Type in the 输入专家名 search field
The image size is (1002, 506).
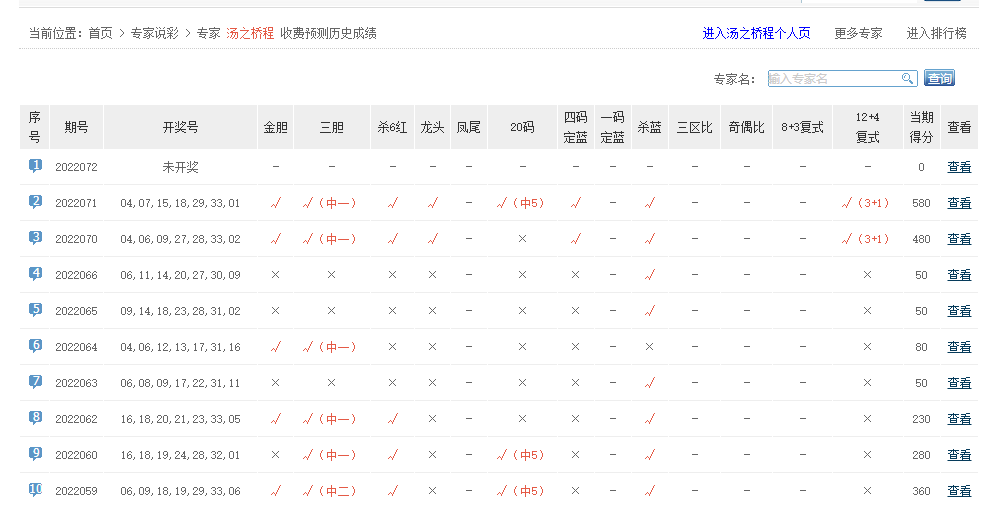[x=834, y=79]
